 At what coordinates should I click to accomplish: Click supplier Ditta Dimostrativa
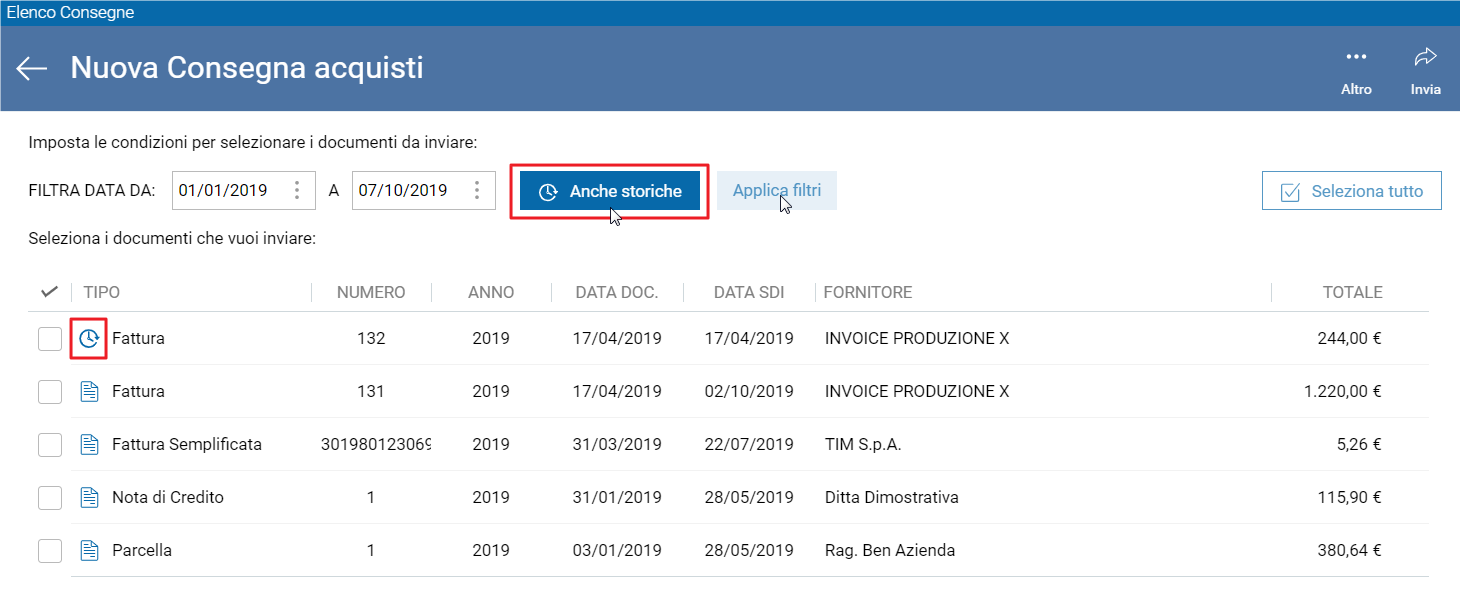892,497
